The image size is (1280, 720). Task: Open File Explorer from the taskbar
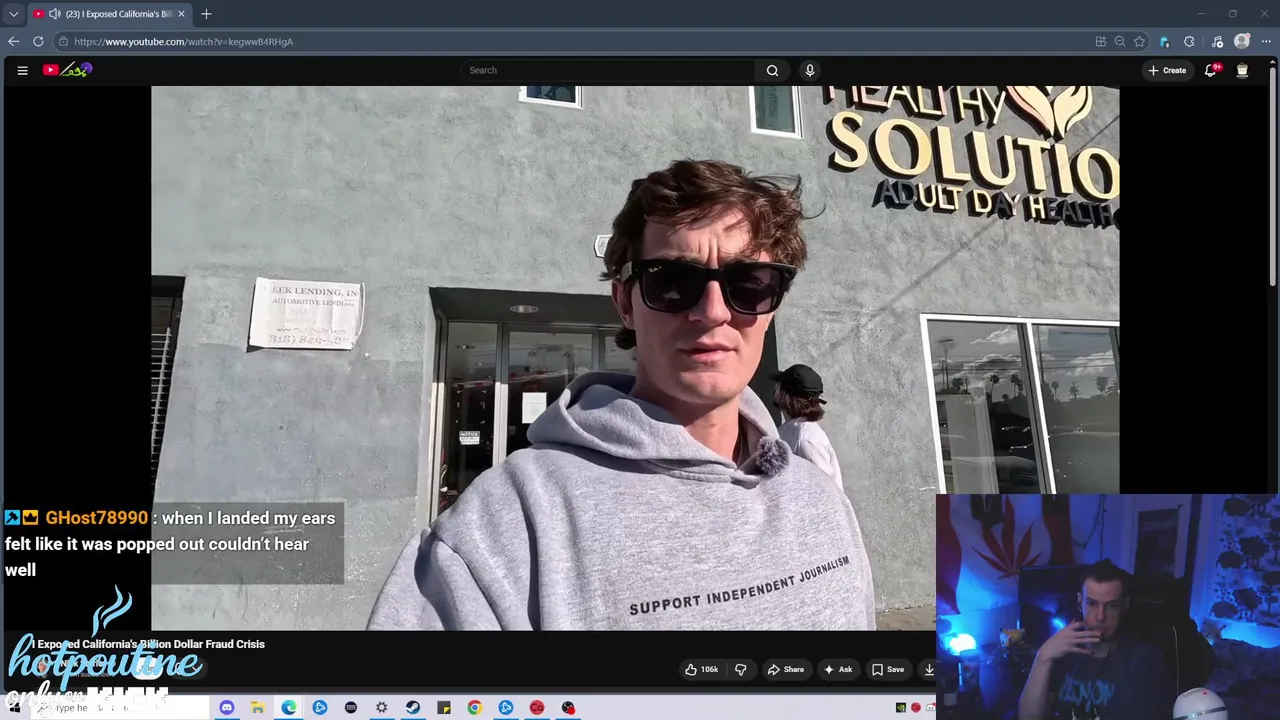[x=258, y=708]
